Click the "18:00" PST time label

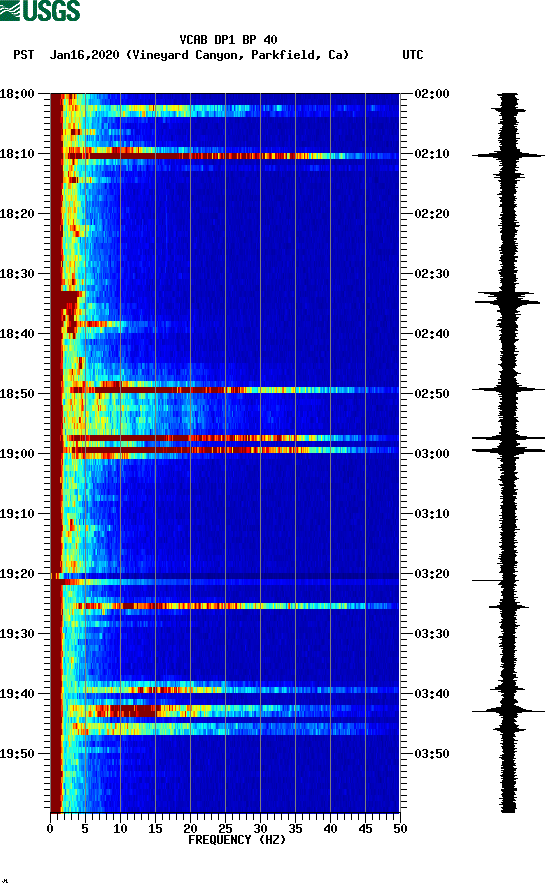pos(17,94)
